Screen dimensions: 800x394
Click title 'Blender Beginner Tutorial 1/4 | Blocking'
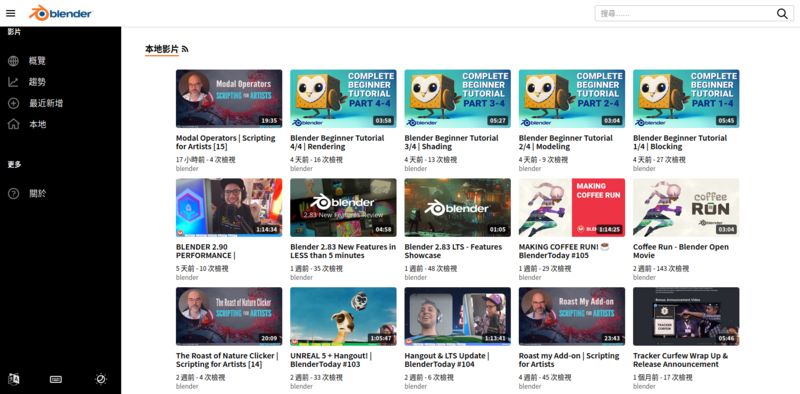pyautogui.click(x=680, y=142)
